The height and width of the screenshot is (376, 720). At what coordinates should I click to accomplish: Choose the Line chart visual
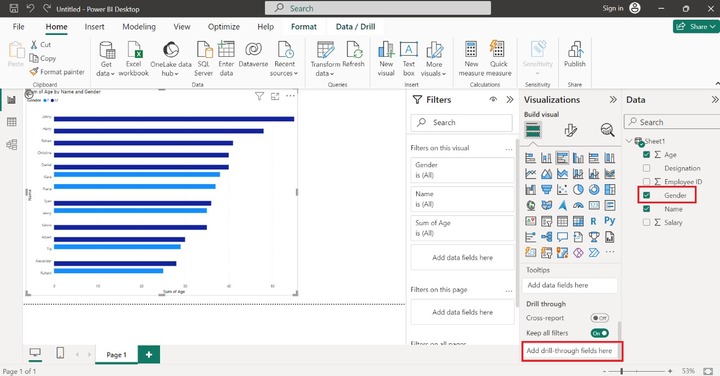(x=530, y=174)
